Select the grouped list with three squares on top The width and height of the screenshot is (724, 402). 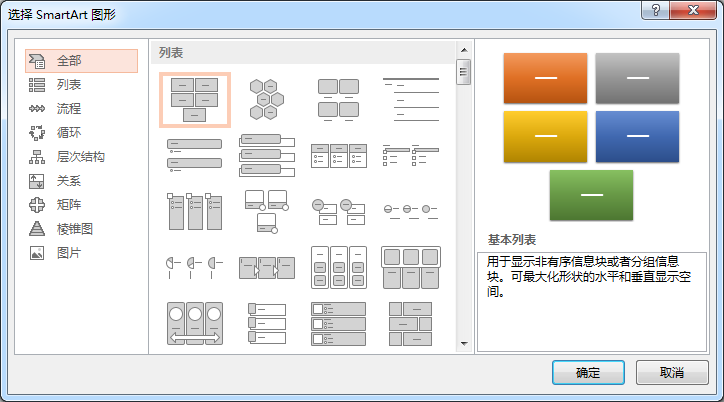tap(411, 268)
